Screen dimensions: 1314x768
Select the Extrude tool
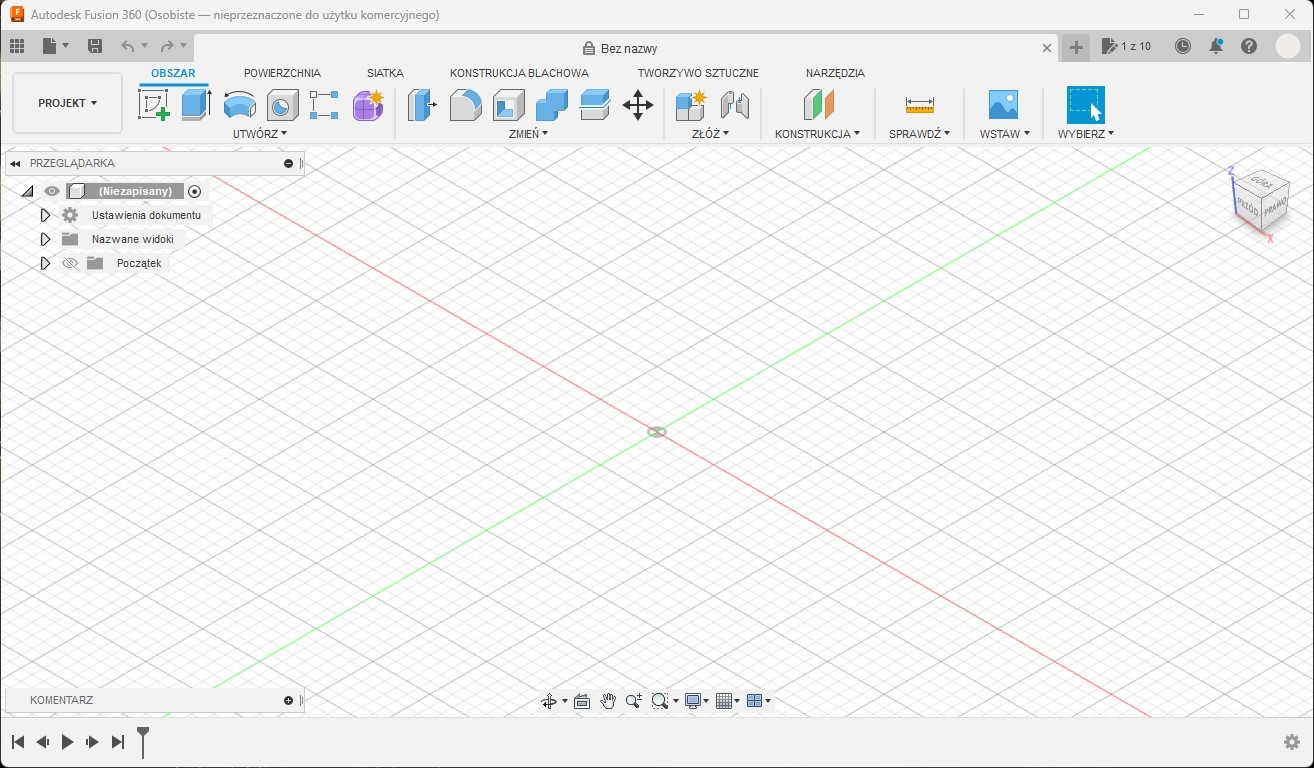tap(196, 105)
